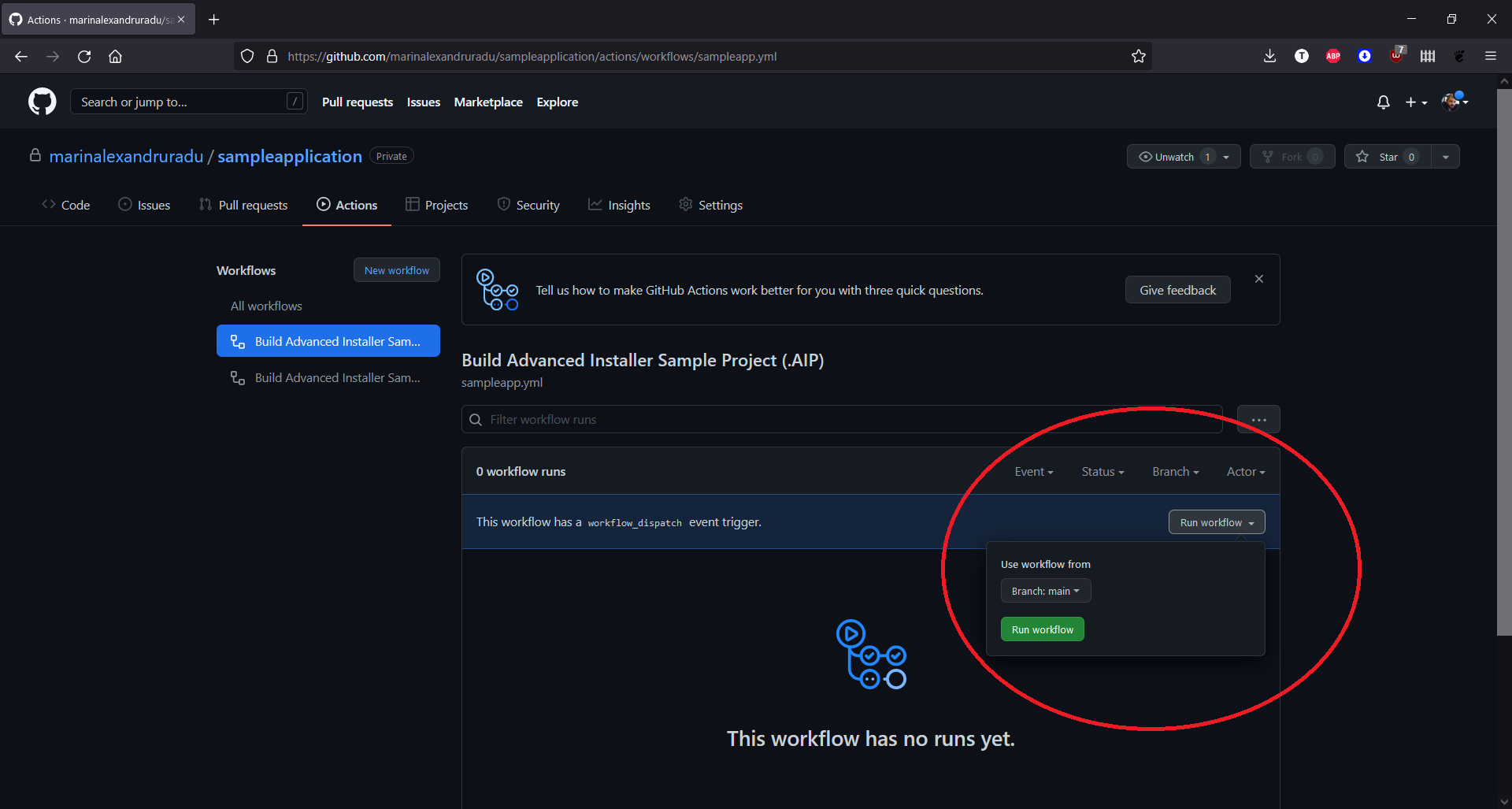The width and height of the screenshot is (1512, 809).
Task: Expand the Actor filter dropdown
Action: tap(1246, 472)
